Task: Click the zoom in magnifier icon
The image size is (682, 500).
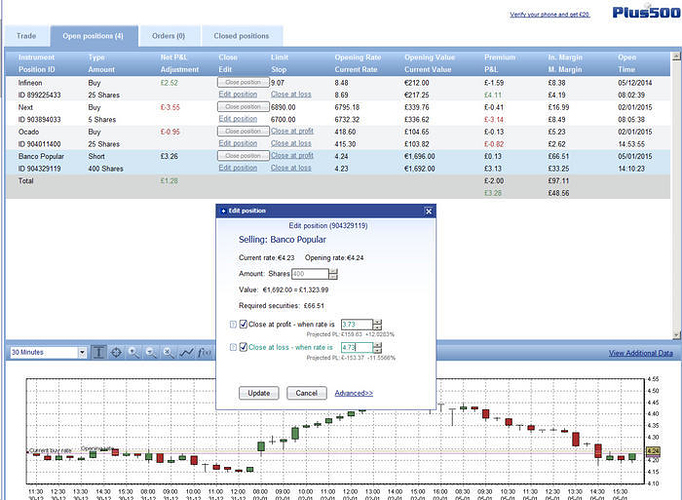Action: point(134,352)
